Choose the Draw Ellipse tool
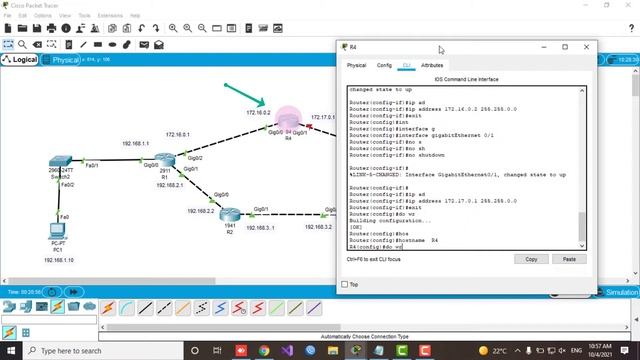The width and height of the screenshot is (640, 360). pos(112,44)
